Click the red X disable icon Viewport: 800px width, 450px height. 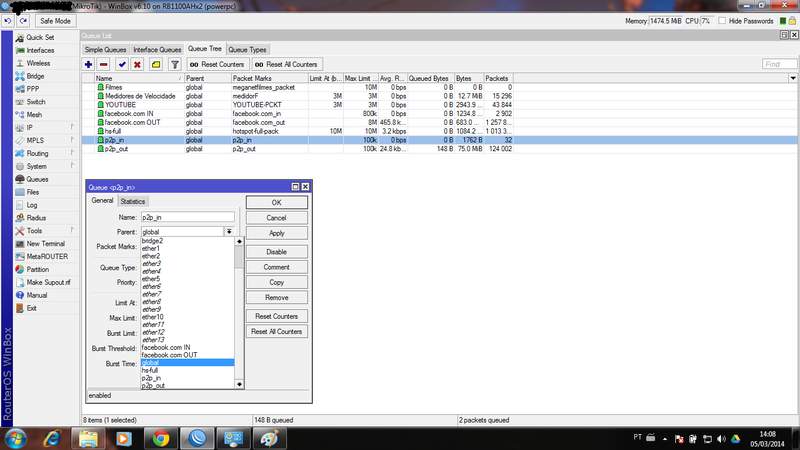[137, 64]
